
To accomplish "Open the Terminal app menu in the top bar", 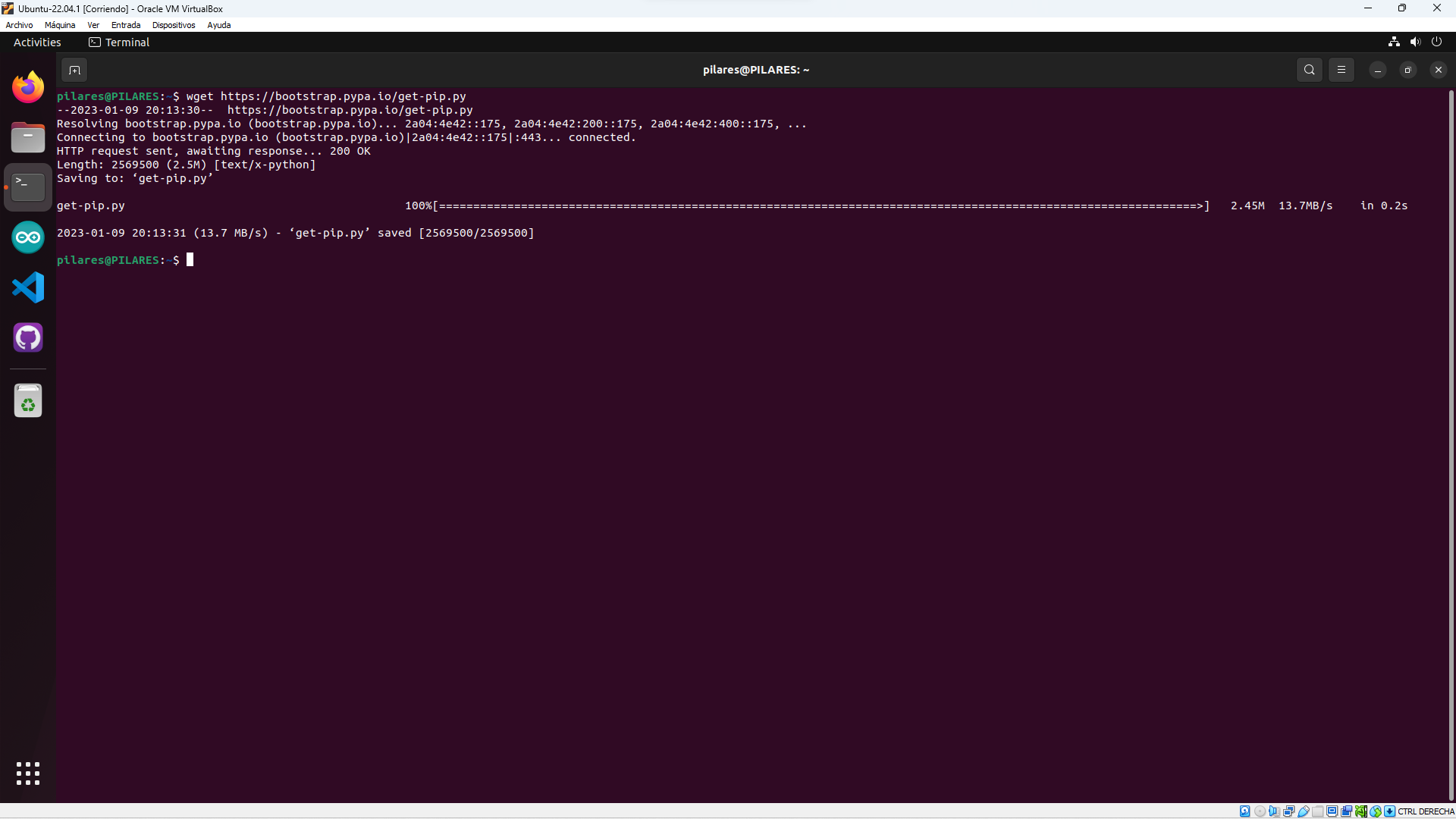I will tap(119, 42).
